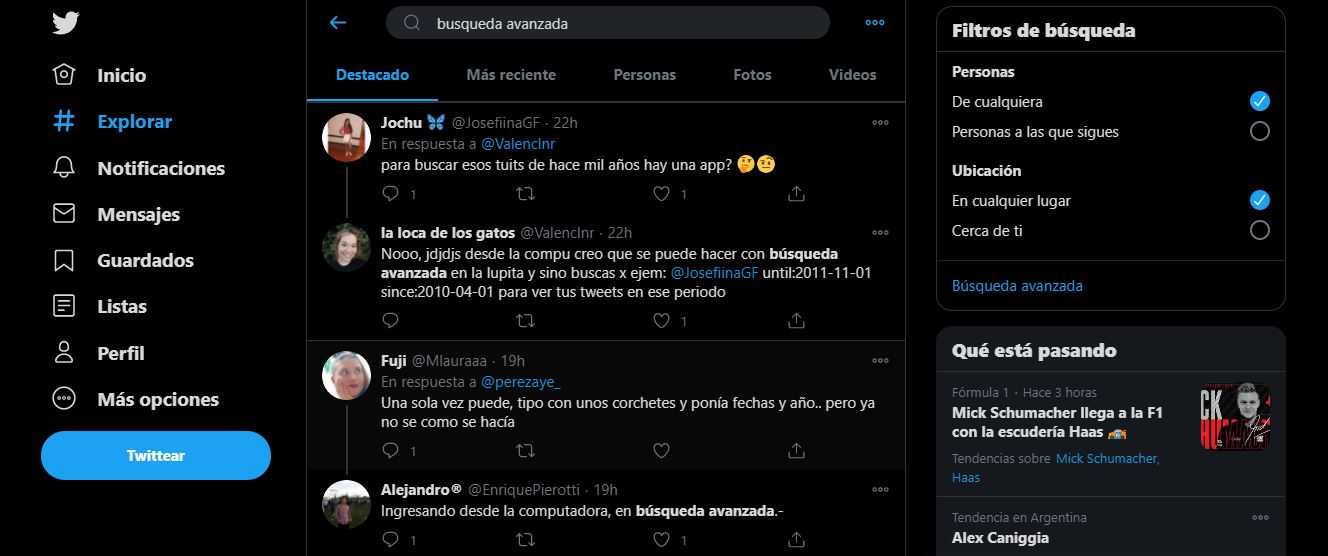Click the Twitter bird logo
Viewport: 1328px width, 556px height.
[x=66, y=22]
